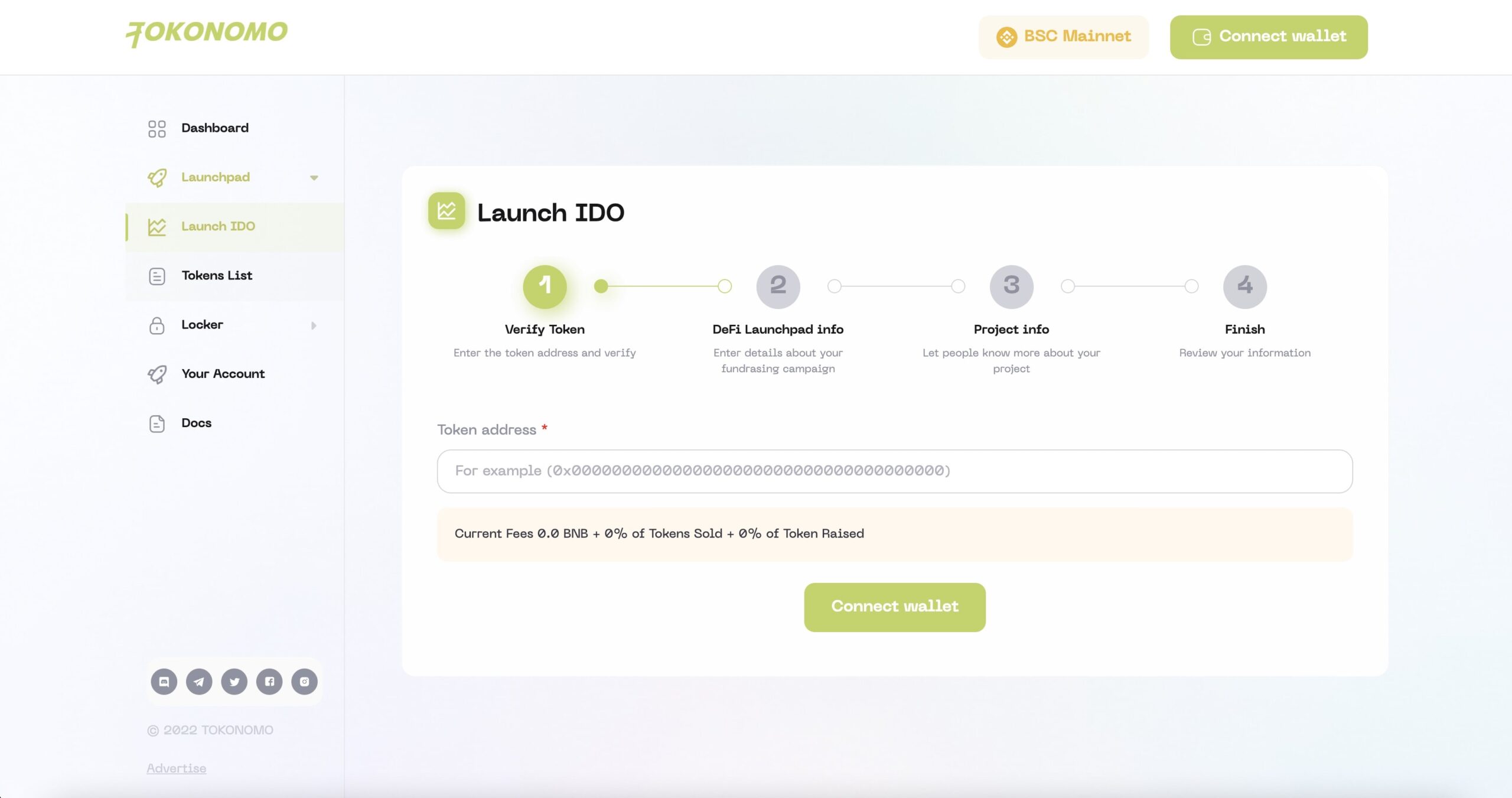Expand the Locker submenu arrow
This screenshot has height=798, width=1512.
pos(314,325)
